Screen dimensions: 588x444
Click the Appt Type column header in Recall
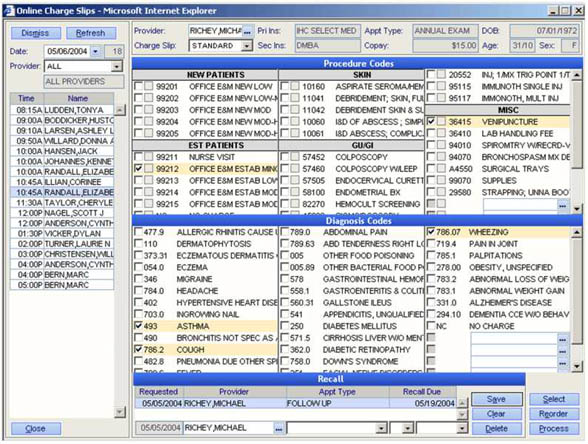click(x=338, y=392)
